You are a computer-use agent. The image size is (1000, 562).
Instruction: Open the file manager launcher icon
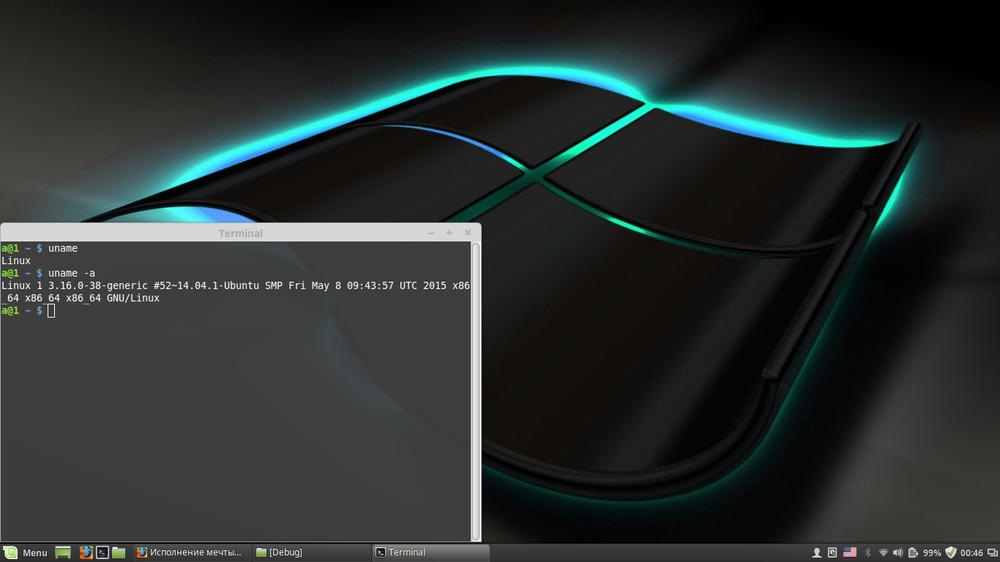coord(118,552)
